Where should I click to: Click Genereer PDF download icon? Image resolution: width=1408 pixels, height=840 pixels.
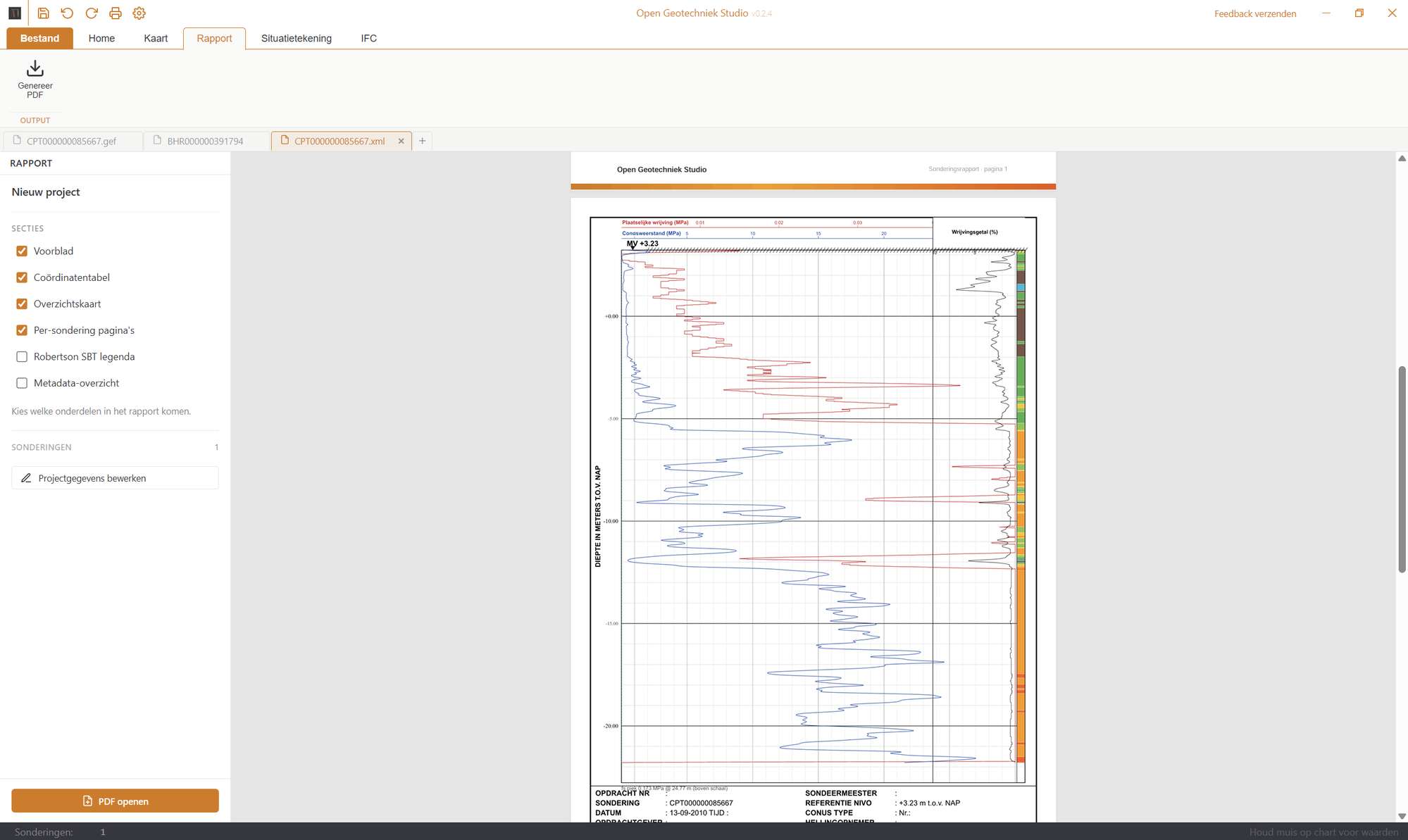35,68
